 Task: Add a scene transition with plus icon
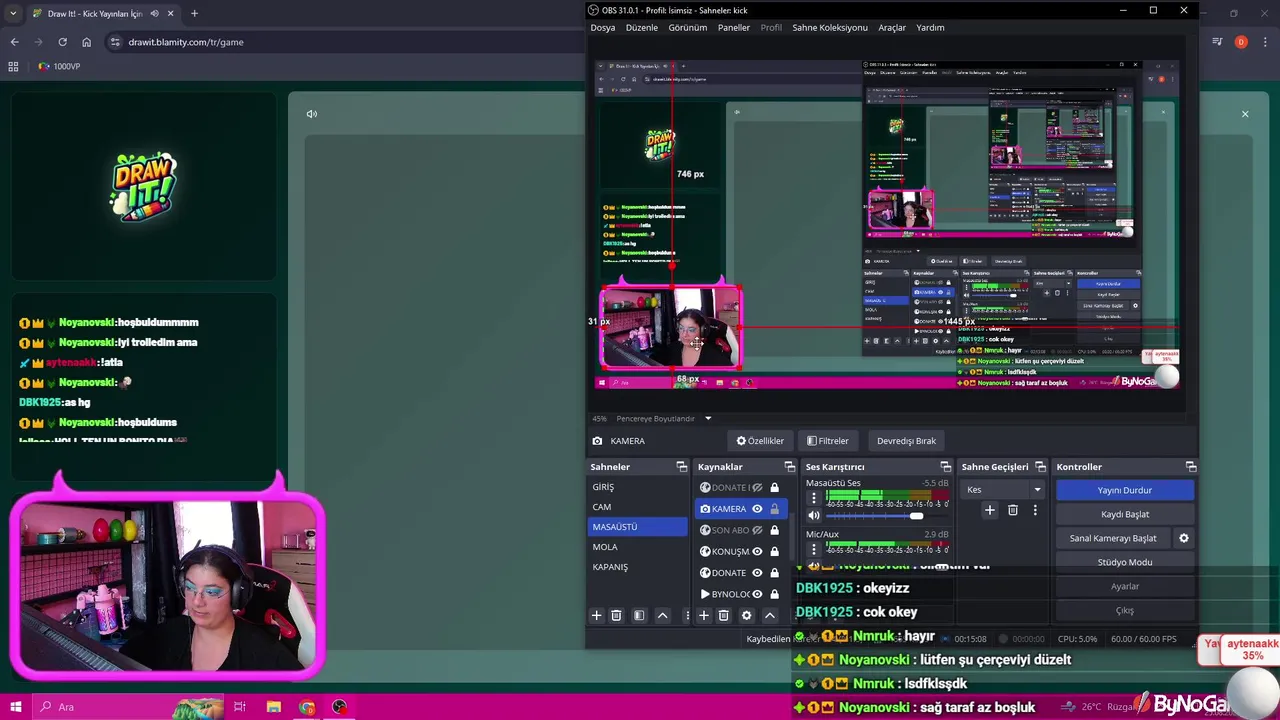click(990, 510)
